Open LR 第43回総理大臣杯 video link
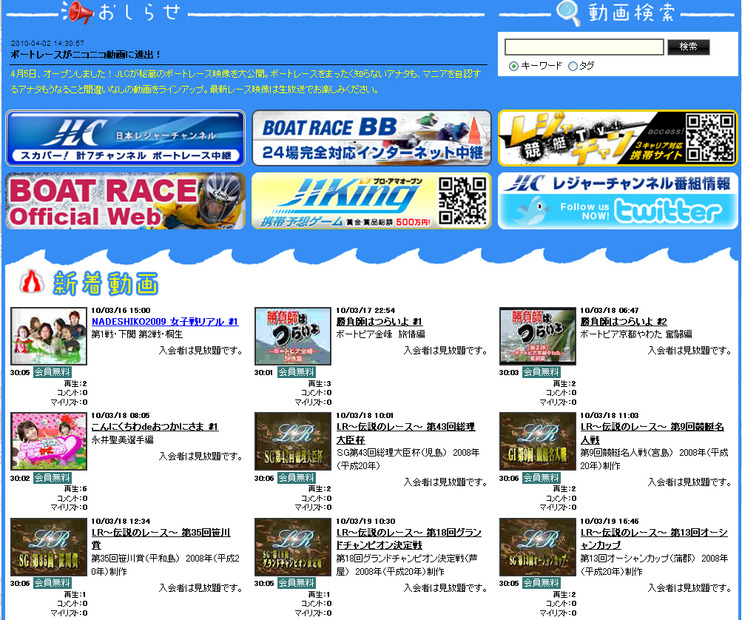 [x=406, y=433]
